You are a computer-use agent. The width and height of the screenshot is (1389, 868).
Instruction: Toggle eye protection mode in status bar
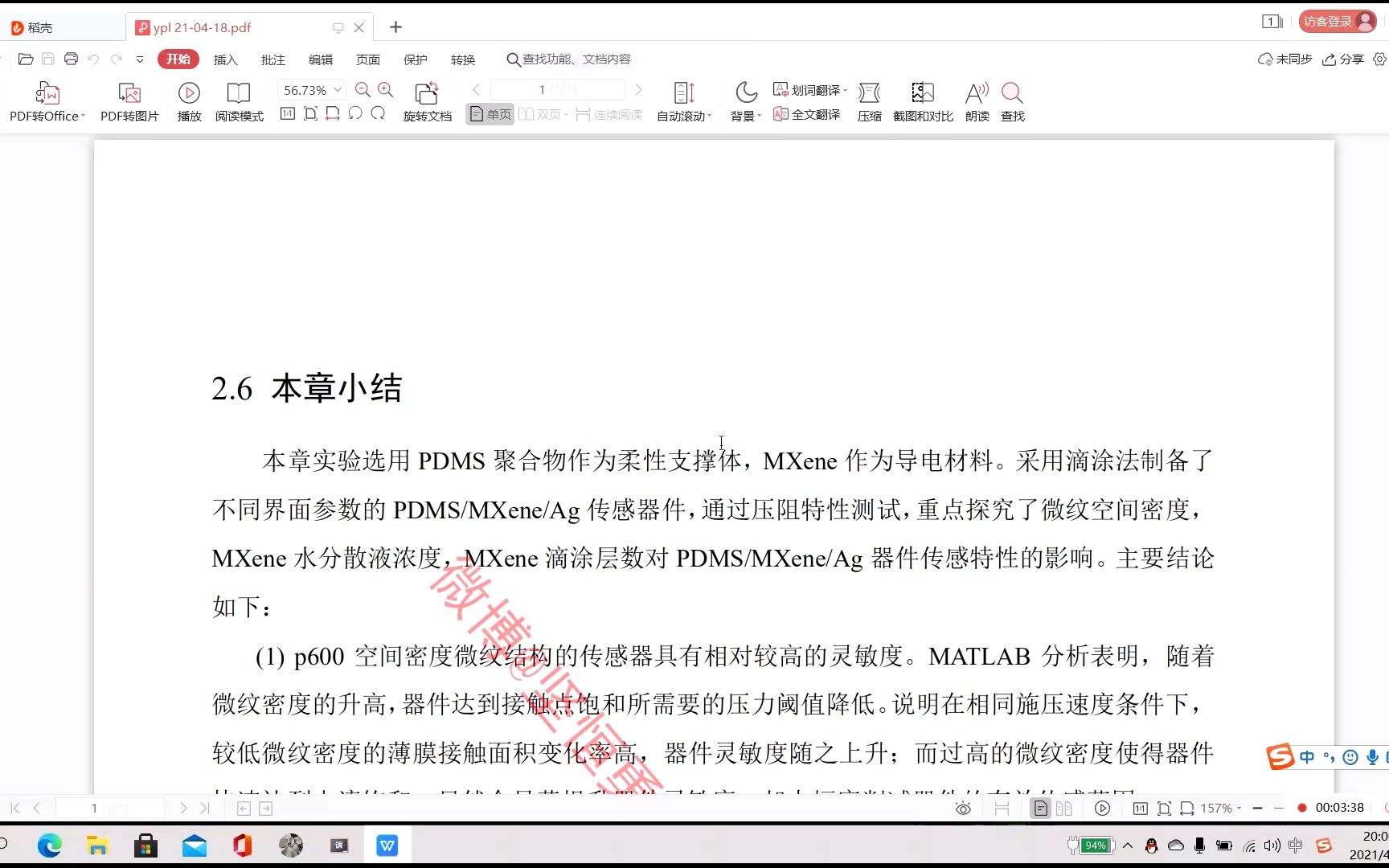point(963,809)
